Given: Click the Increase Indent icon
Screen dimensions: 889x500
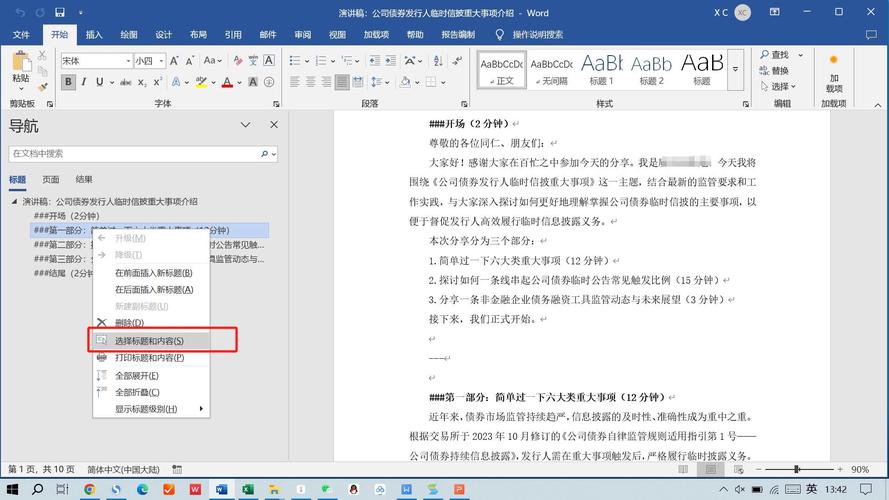Looking at the screenshot, I should tap(390, 61).
